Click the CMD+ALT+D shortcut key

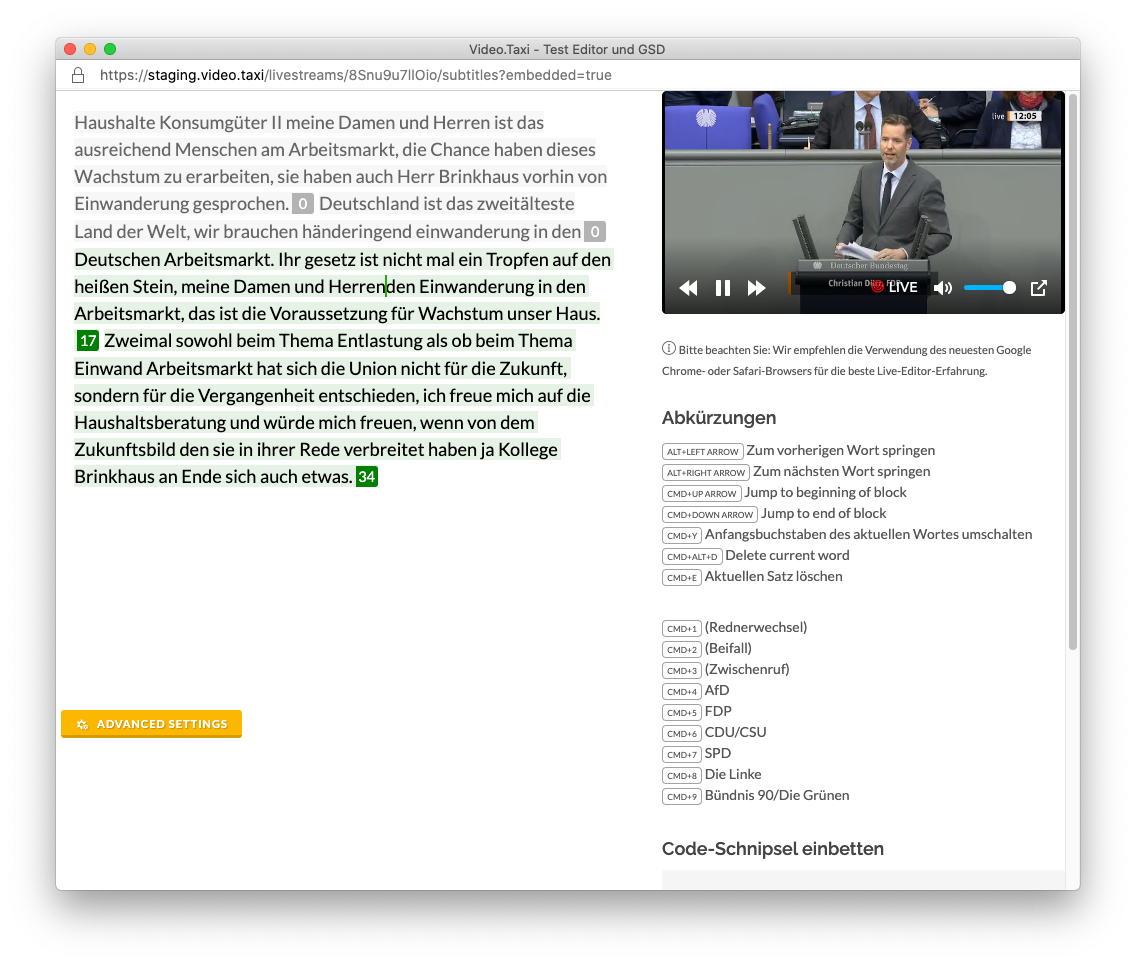tap(692, 556)
